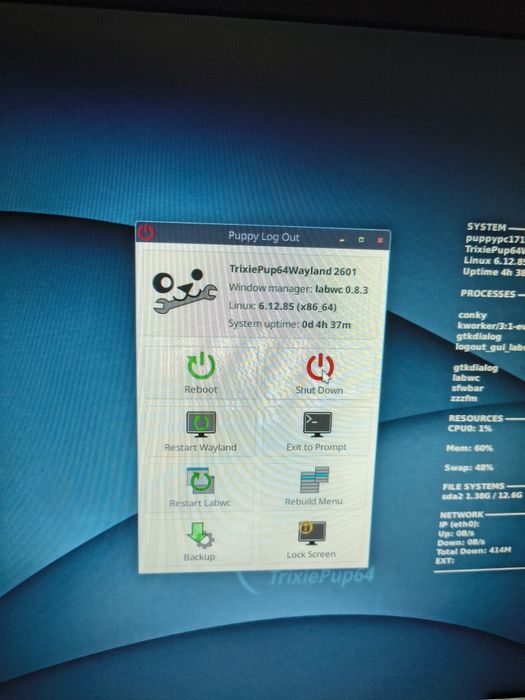Click the sfwbar process entry

tap(467, 388)
